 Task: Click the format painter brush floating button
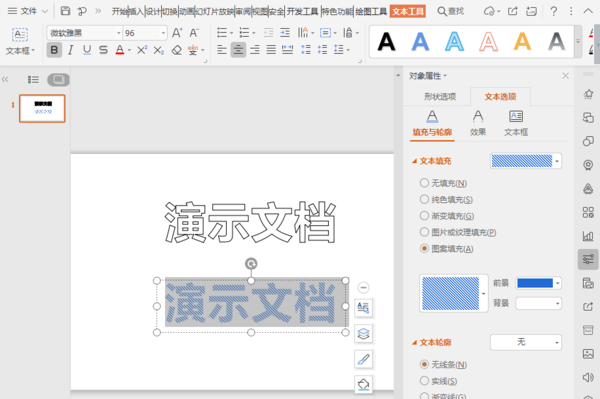click(363, 359)
